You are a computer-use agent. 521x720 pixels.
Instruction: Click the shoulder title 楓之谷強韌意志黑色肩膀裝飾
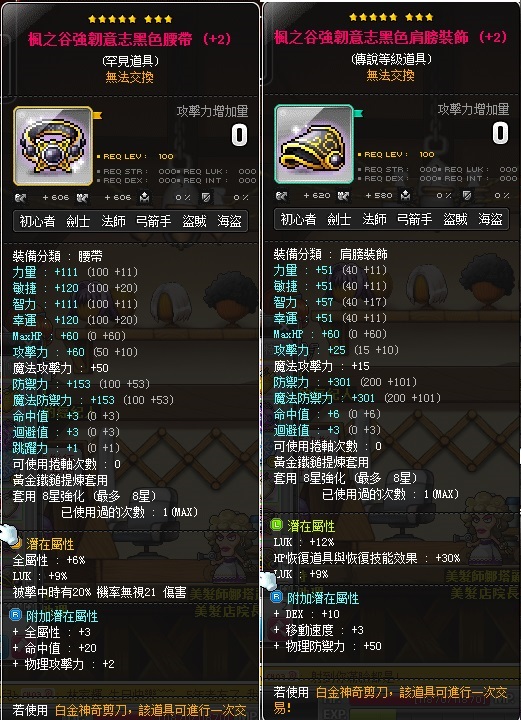tap(371, 37)
